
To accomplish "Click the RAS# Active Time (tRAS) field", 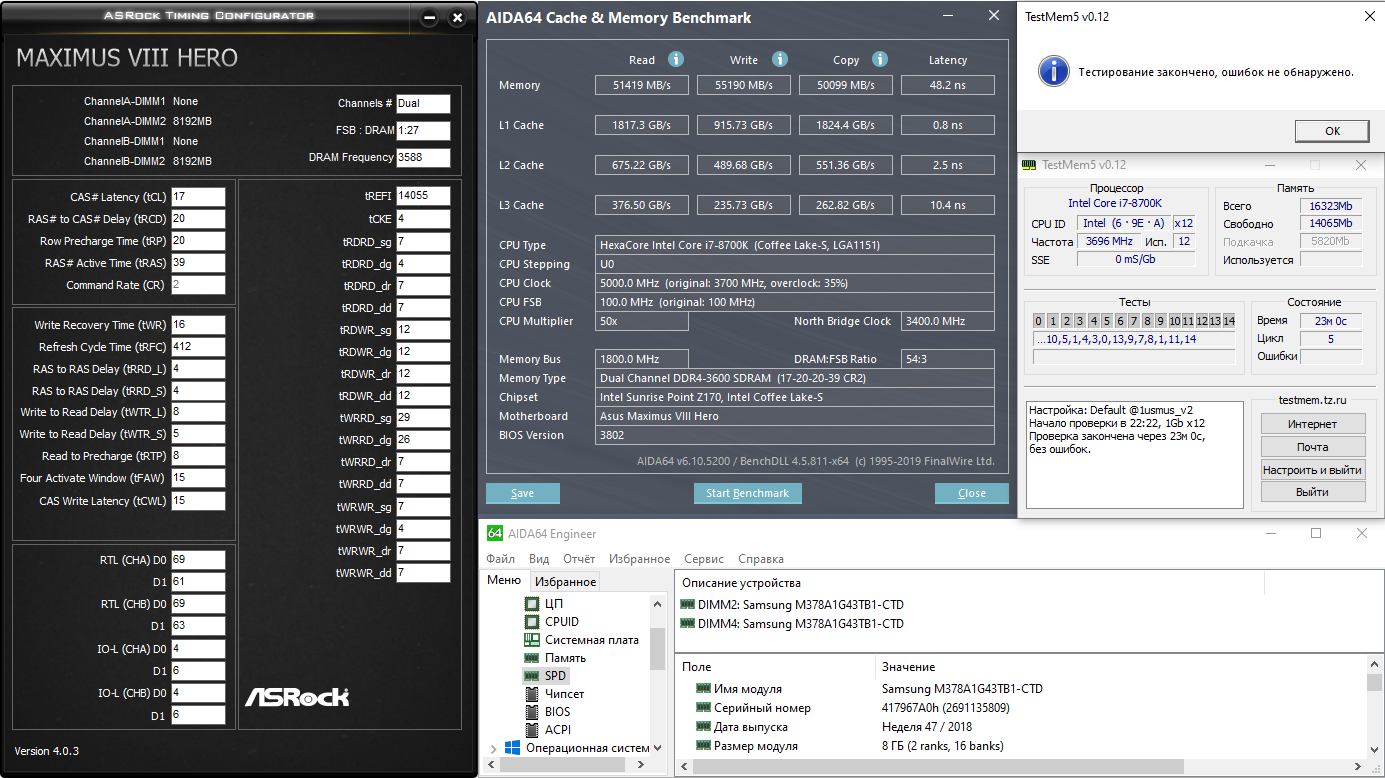I will (x=198, y=263).
